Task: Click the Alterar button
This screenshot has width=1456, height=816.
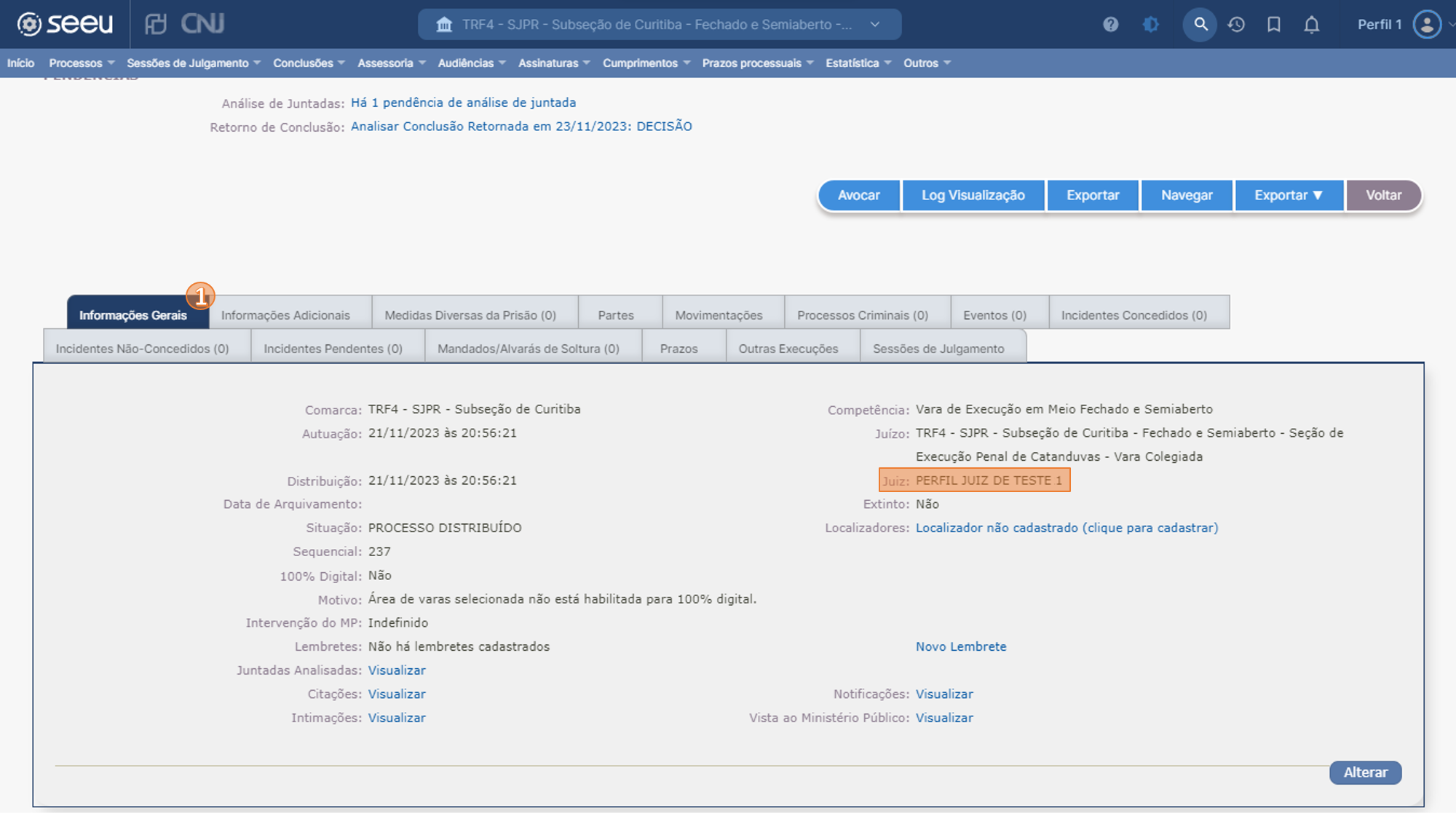Action: pos(1365,772)
